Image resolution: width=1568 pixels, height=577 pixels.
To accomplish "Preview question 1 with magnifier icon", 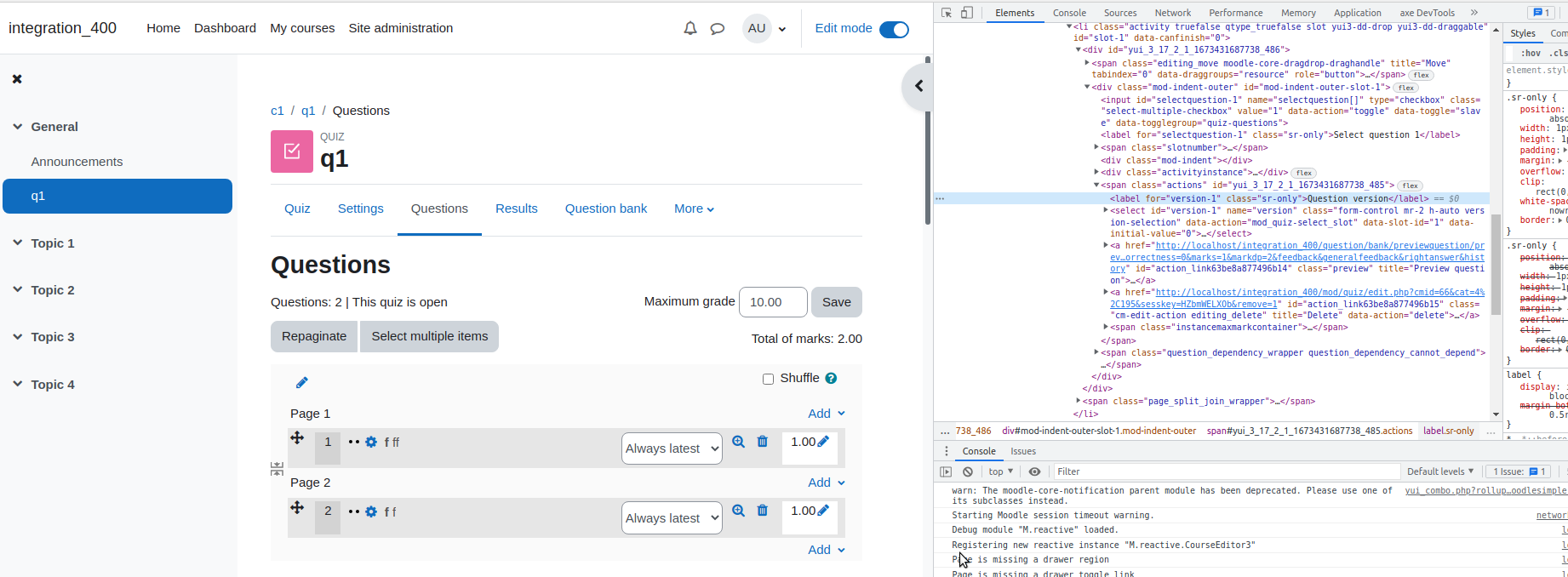I will 739,442.
